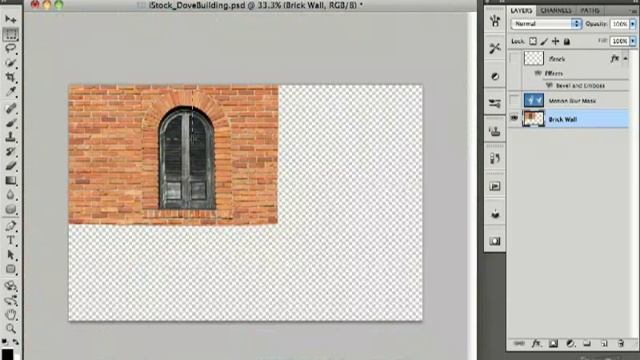640x360 pixels.
Task: Create a new layer group
Action: pyautogui.click(x=587, y=344)
